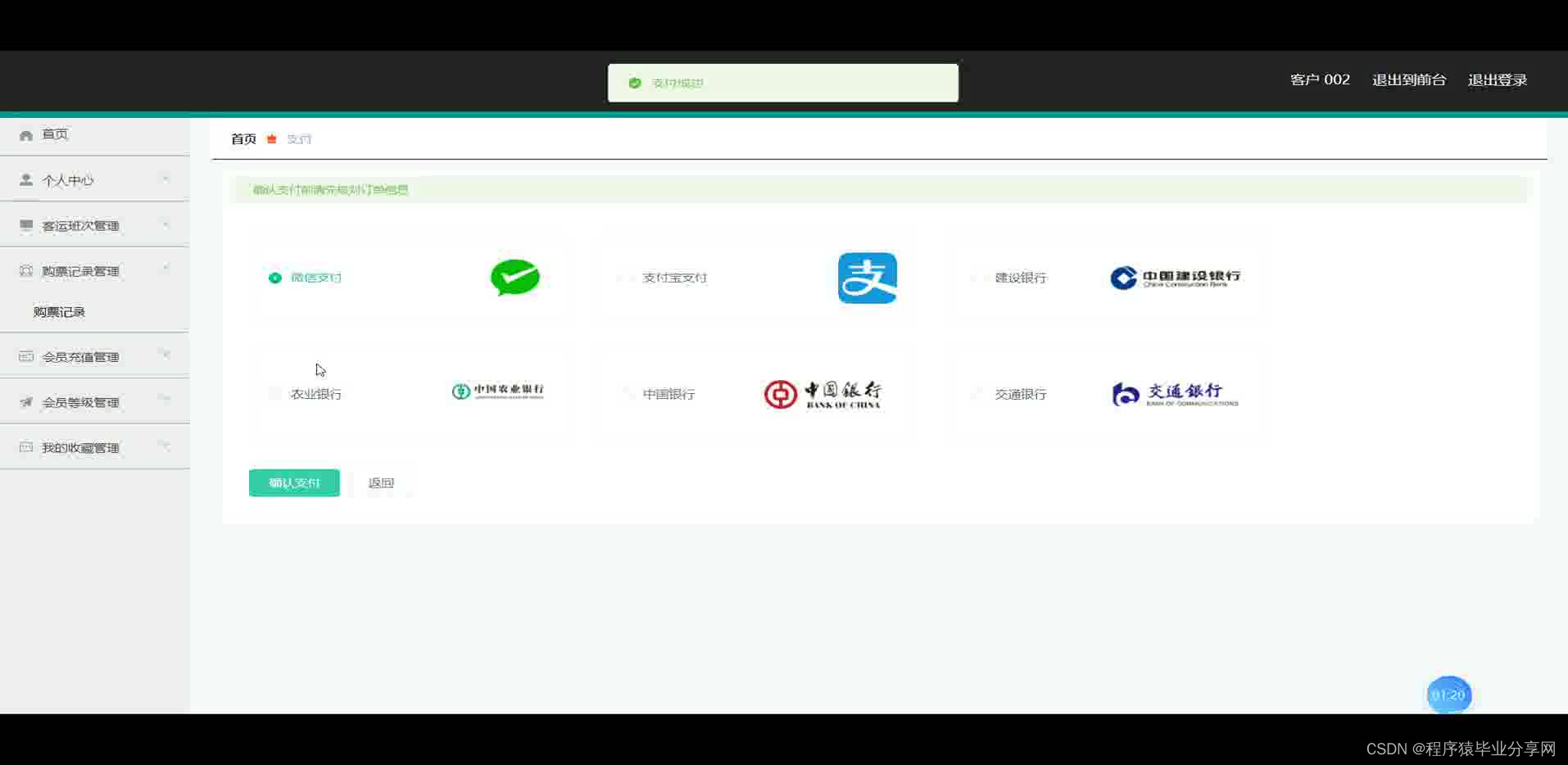This screenshot has width=1568, height=765.
Task: Expand the 个人中心 menu arrow
Action: click(x=166, y=179)
